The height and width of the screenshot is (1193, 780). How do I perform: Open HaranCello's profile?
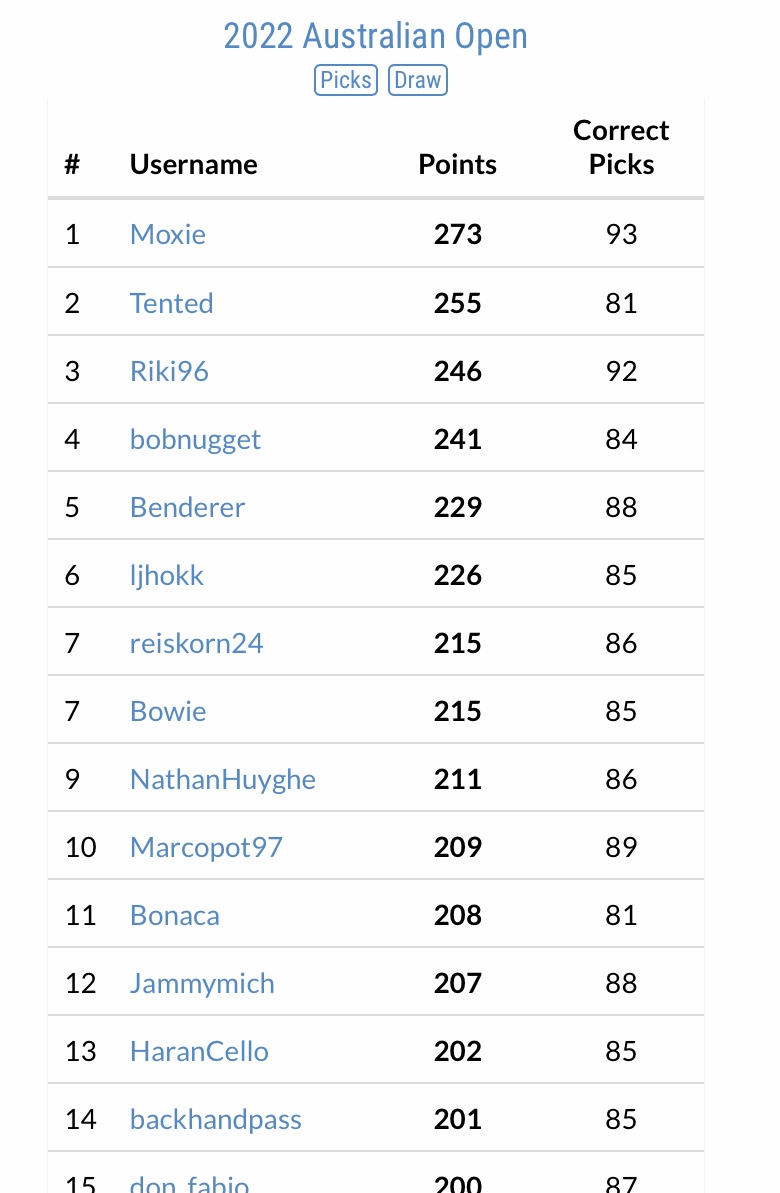[x=199, y=1051]
